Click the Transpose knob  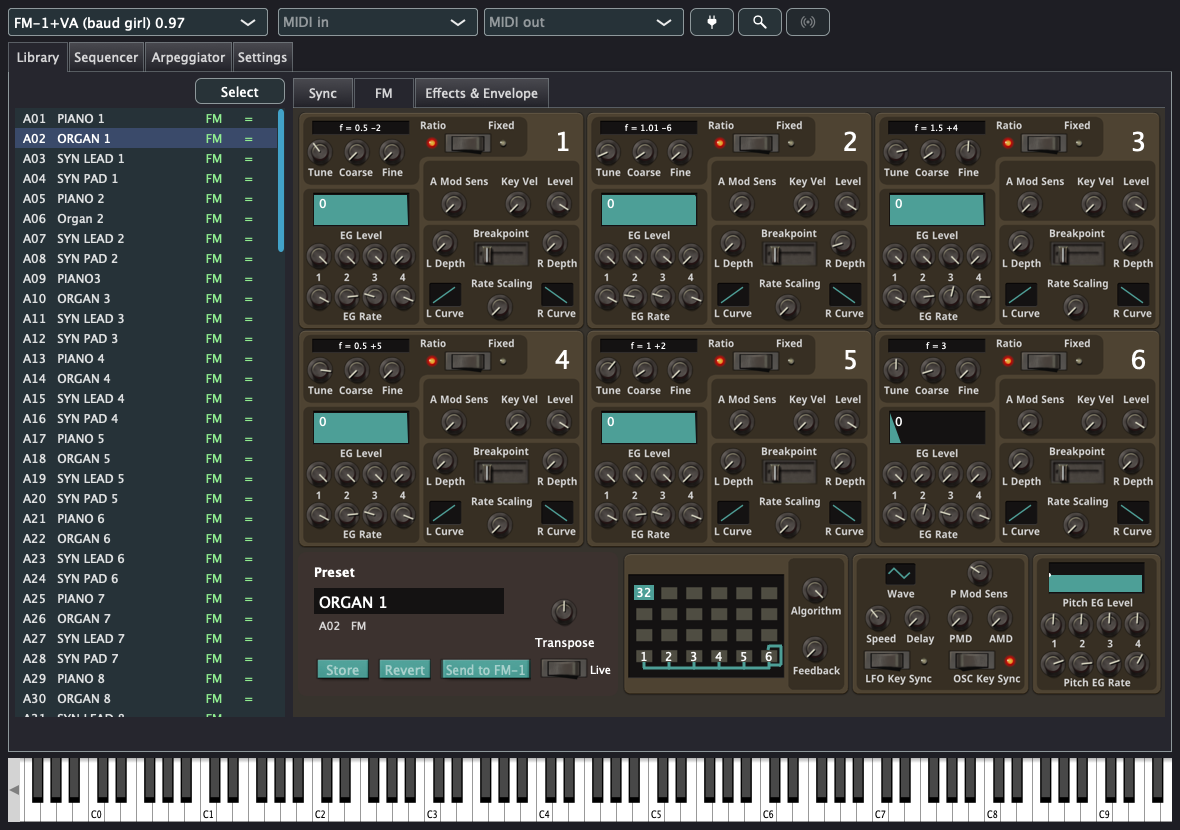pyautogui.click(x=564, y=612)
